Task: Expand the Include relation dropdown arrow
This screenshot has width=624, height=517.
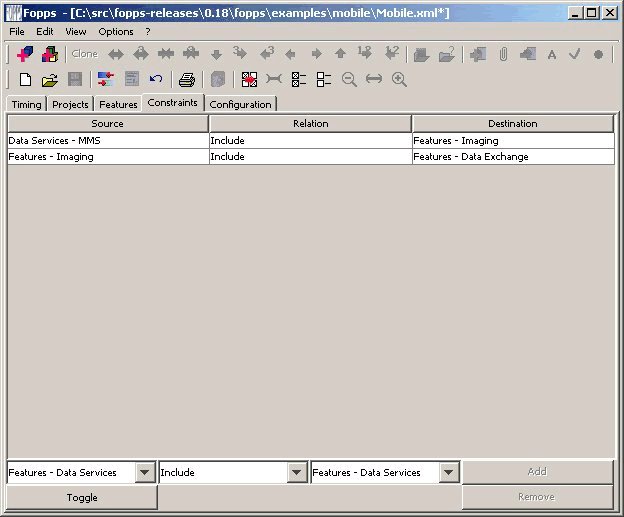Action: click(296, 472)
